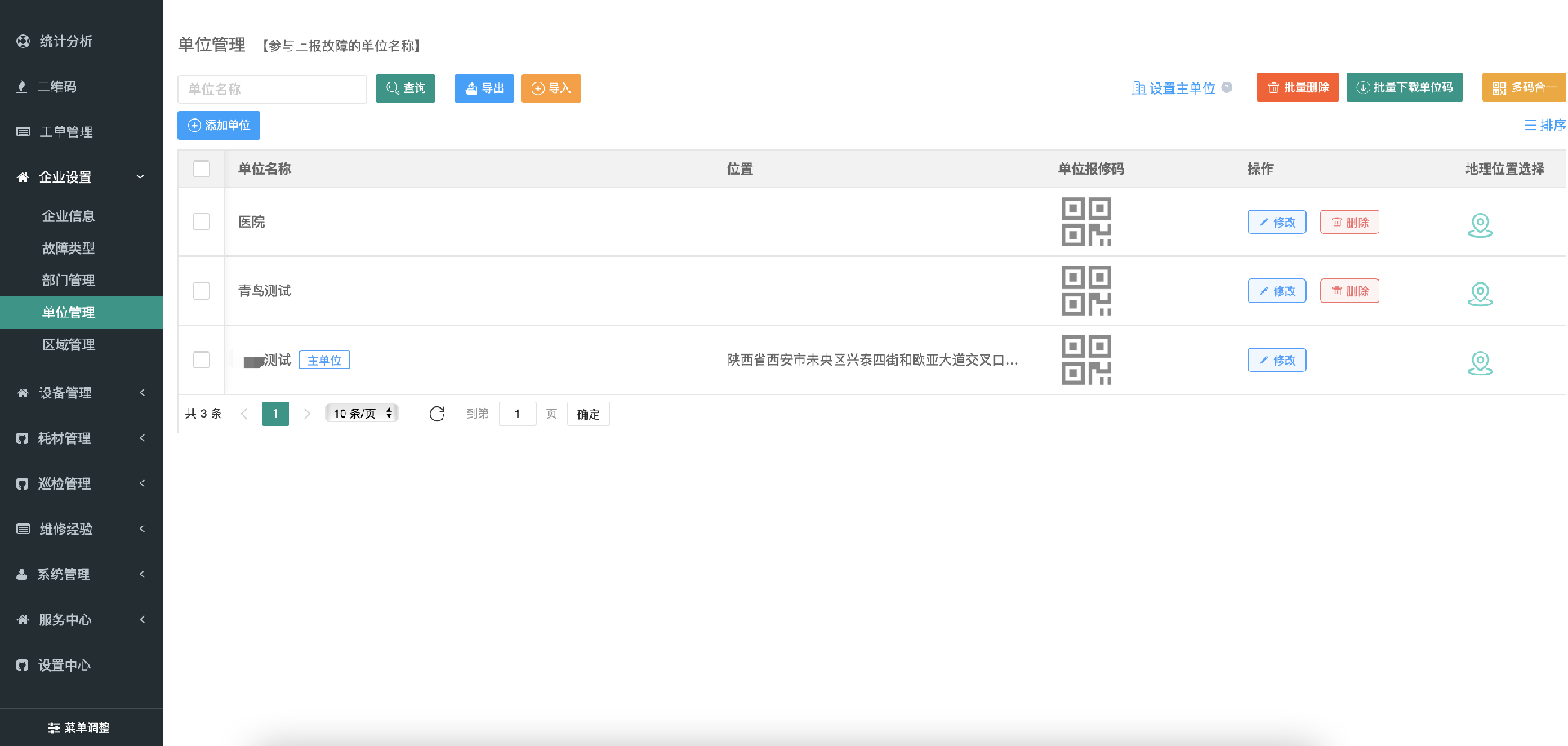1568x746 pixels.
Task: Click the next page arrow
Action: tap(307, 414)
